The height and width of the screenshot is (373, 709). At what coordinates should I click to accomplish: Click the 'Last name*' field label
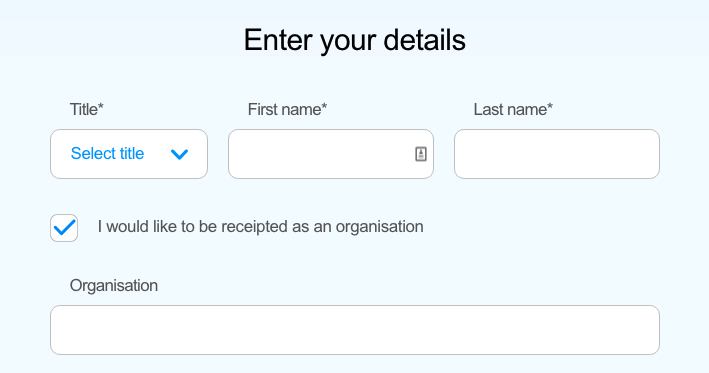point(513,109)
